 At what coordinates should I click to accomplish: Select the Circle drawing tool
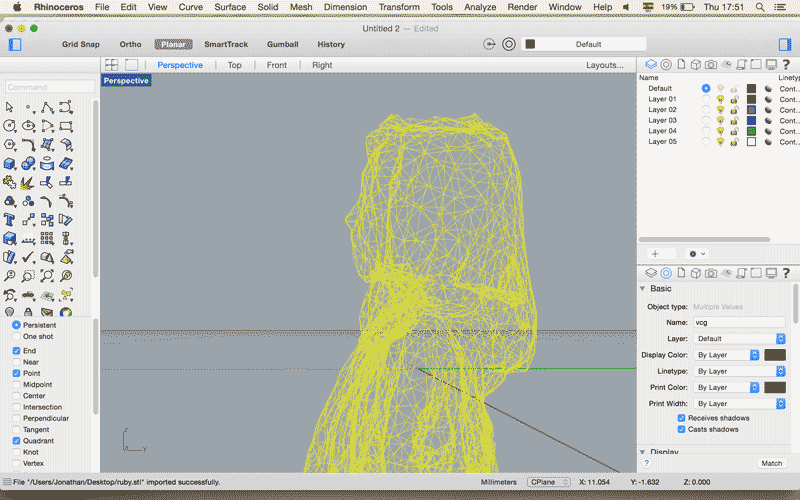click(9, 126)
